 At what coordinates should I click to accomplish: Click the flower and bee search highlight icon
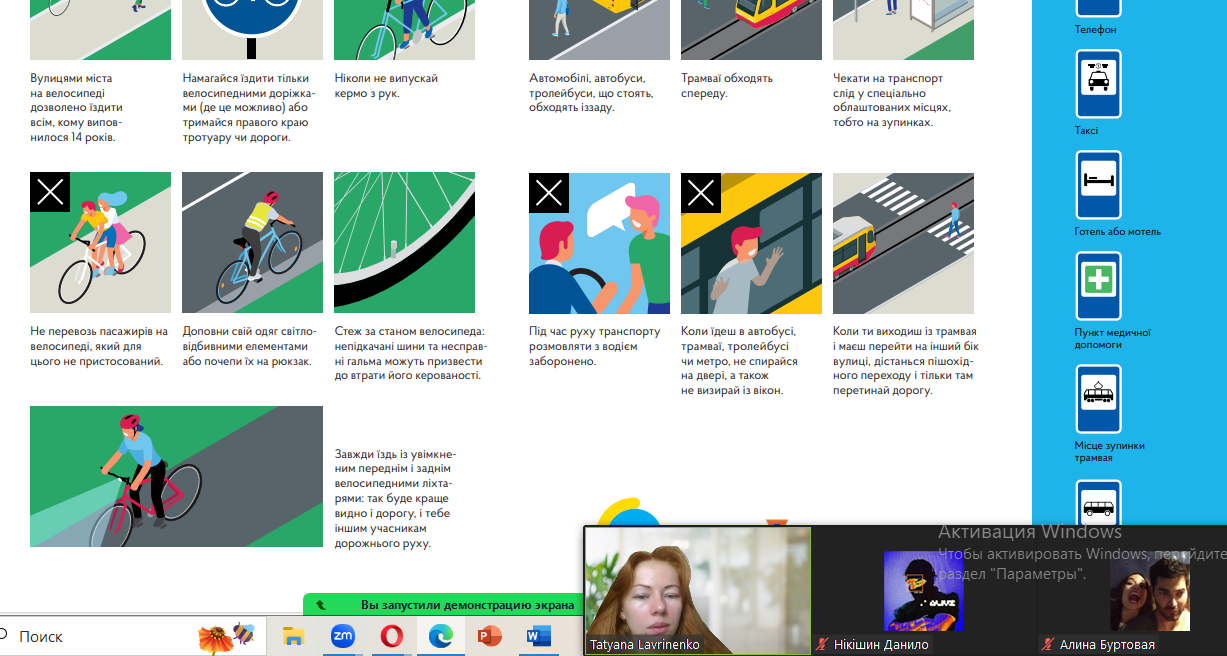click(226, 636)
